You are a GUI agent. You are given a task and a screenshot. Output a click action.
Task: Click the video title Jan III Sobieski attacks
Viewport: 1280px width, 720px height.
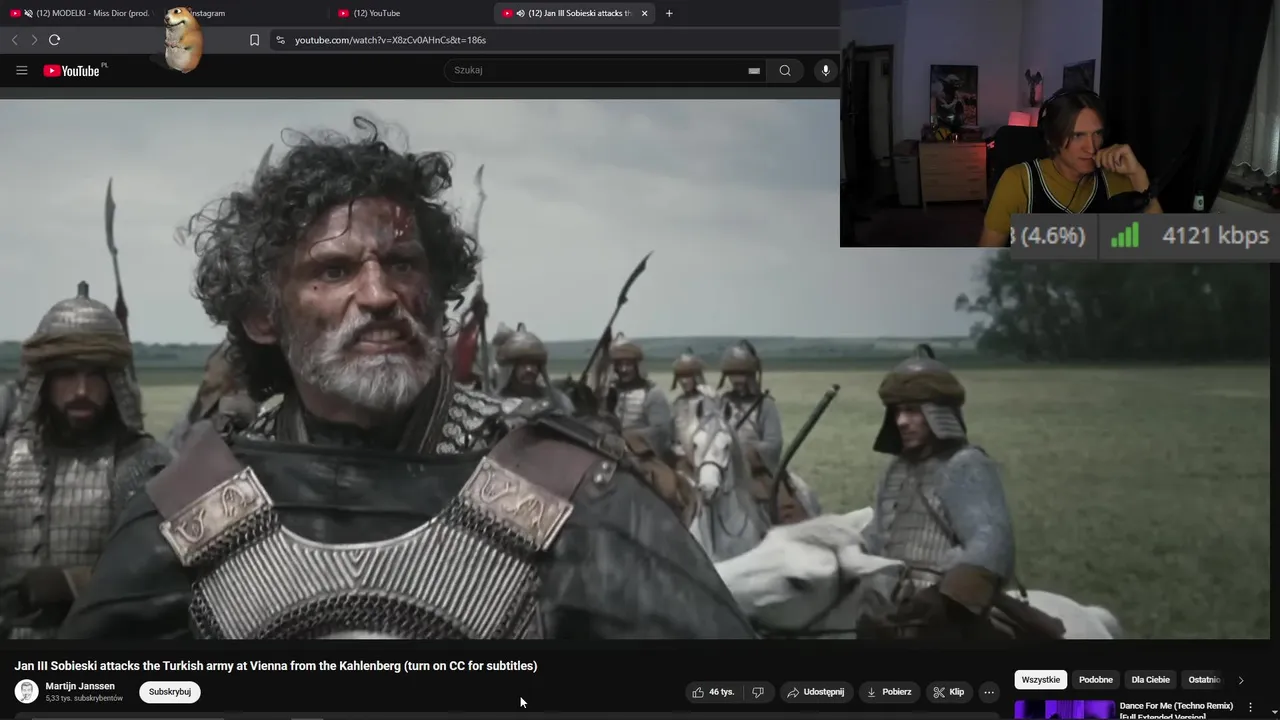[276, 666]
